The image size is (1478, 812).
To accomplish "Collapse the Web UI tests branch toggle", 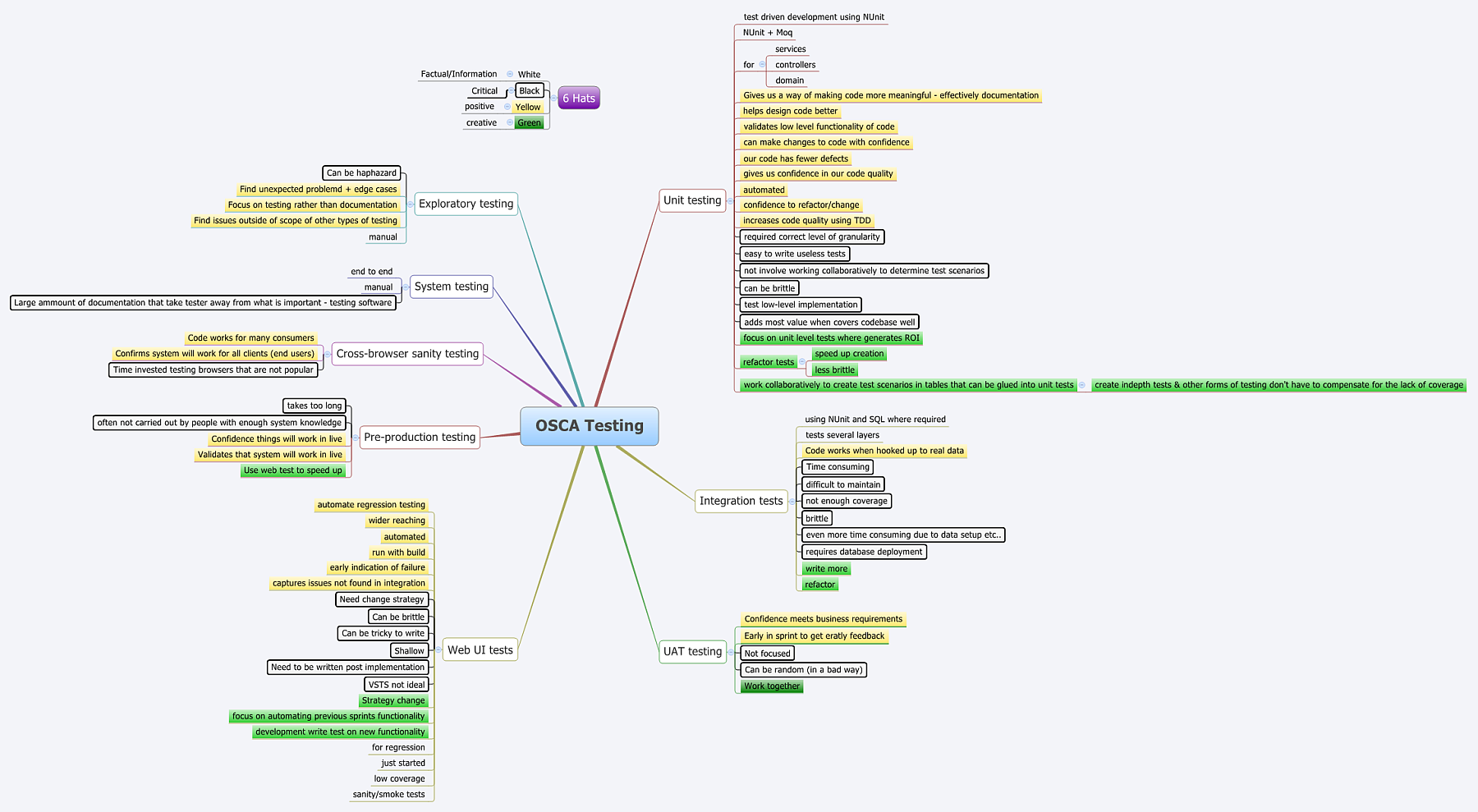I will (438, 650).
